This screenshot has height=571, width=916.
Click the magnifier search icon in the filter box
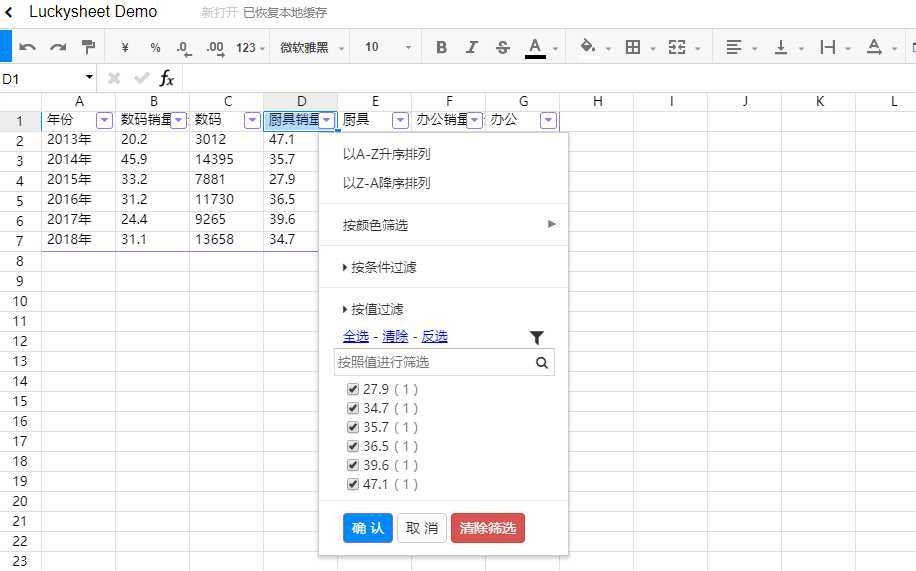click(542, 362)
